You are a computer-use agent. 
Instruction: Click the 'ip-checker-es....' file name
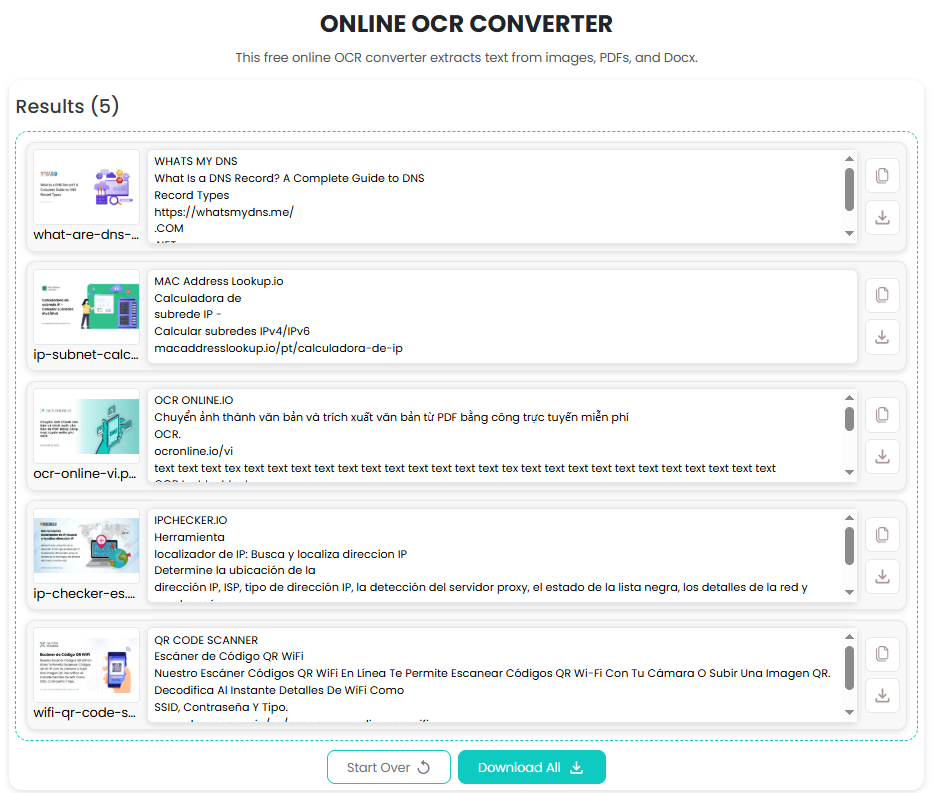85,594
